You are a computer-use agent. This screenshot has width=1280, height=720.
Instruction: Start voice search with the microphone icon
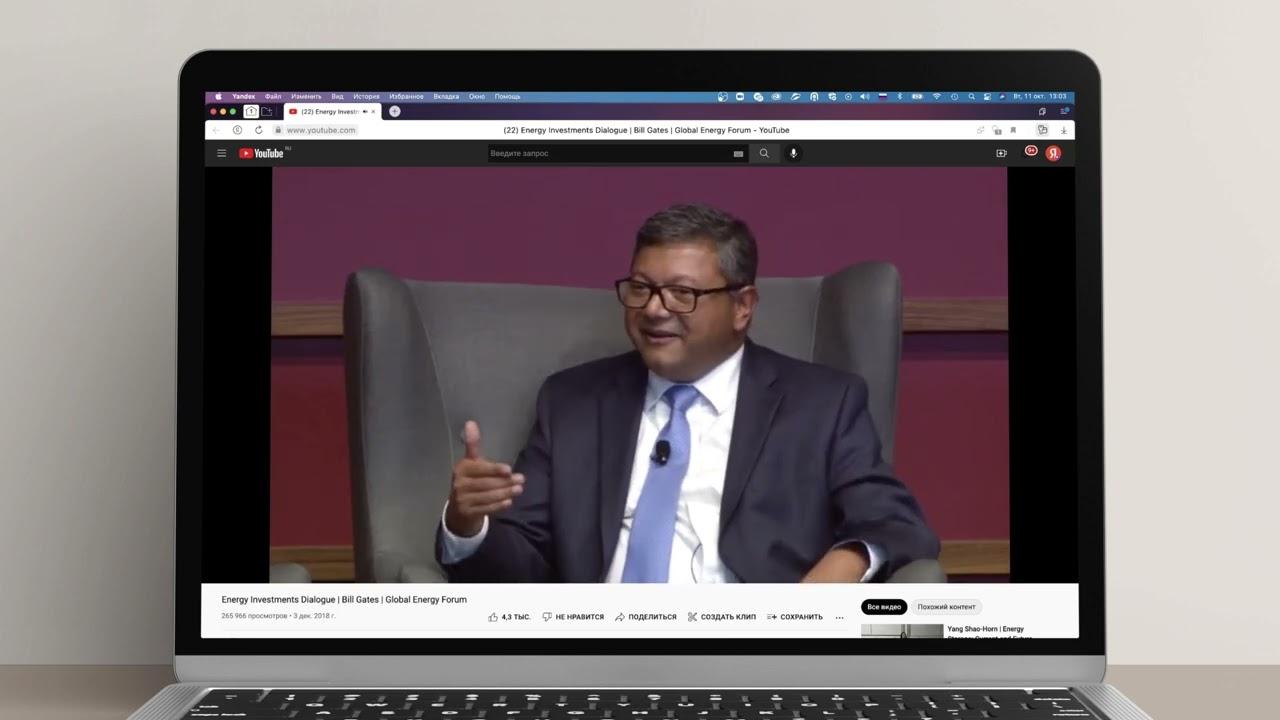tap(793, 153)
